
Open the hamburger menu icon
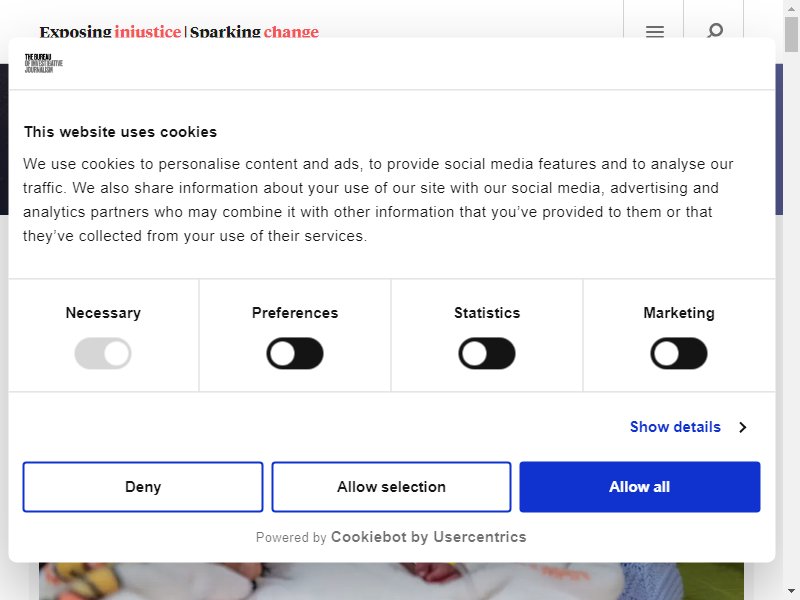coord(655,32)
